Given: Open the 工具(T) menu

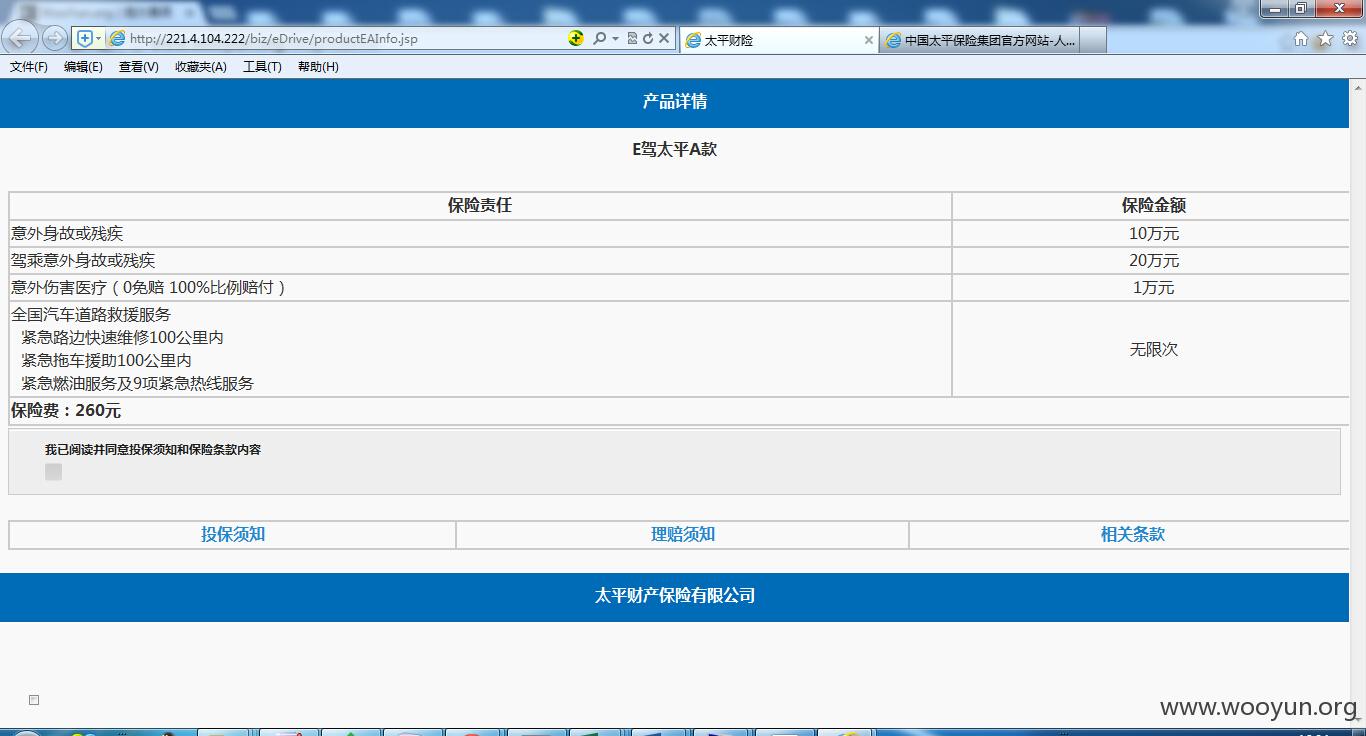Looking at the screenshot, I should point(262,67).
